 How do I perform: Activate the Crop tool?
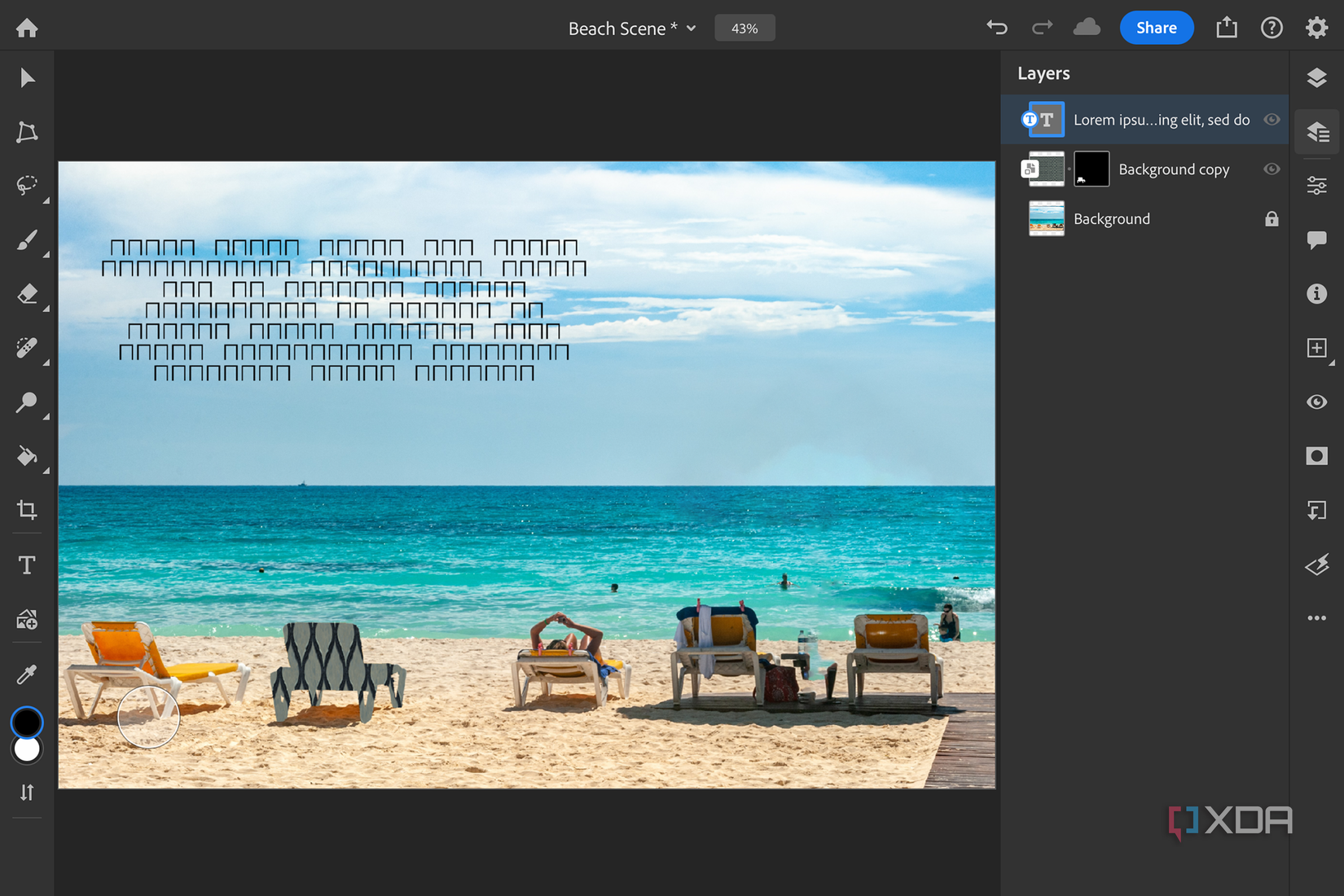27,510
